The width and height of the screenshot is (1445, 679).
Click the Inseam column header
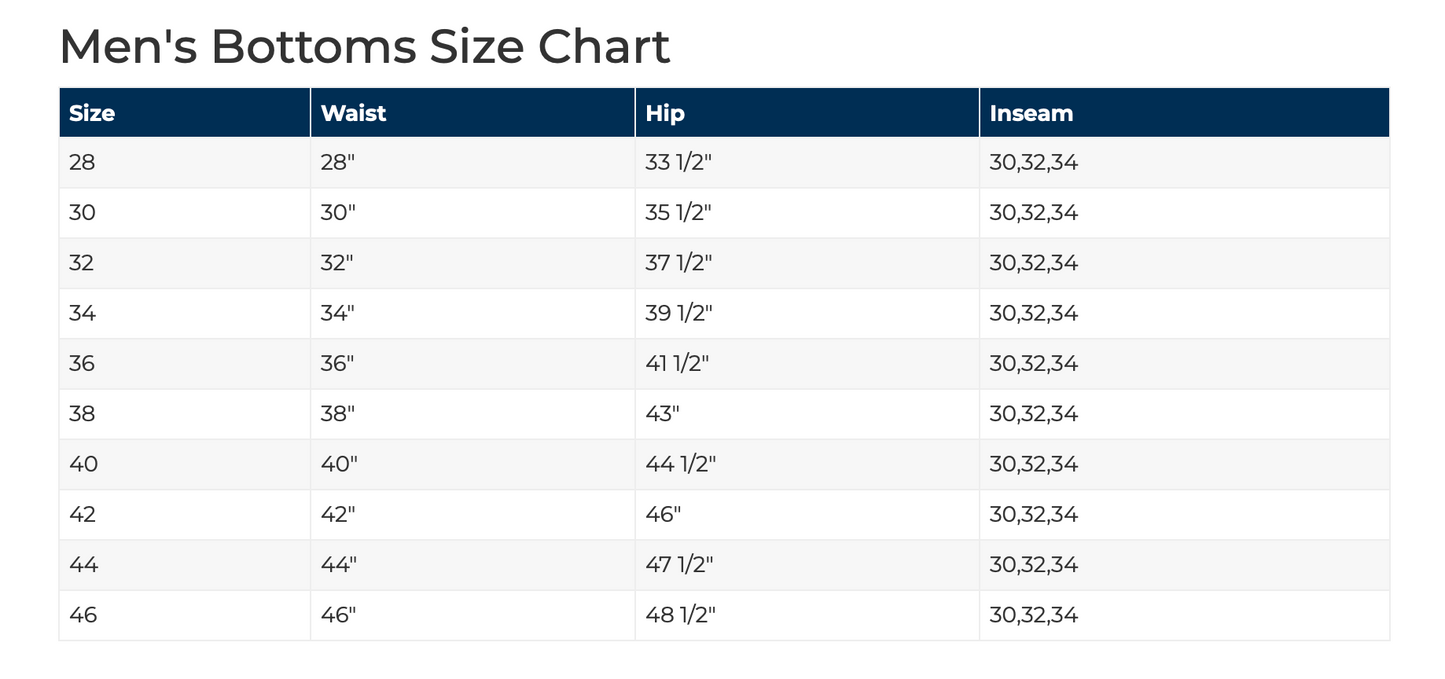pyautogui.click(x=1031, y=113)
